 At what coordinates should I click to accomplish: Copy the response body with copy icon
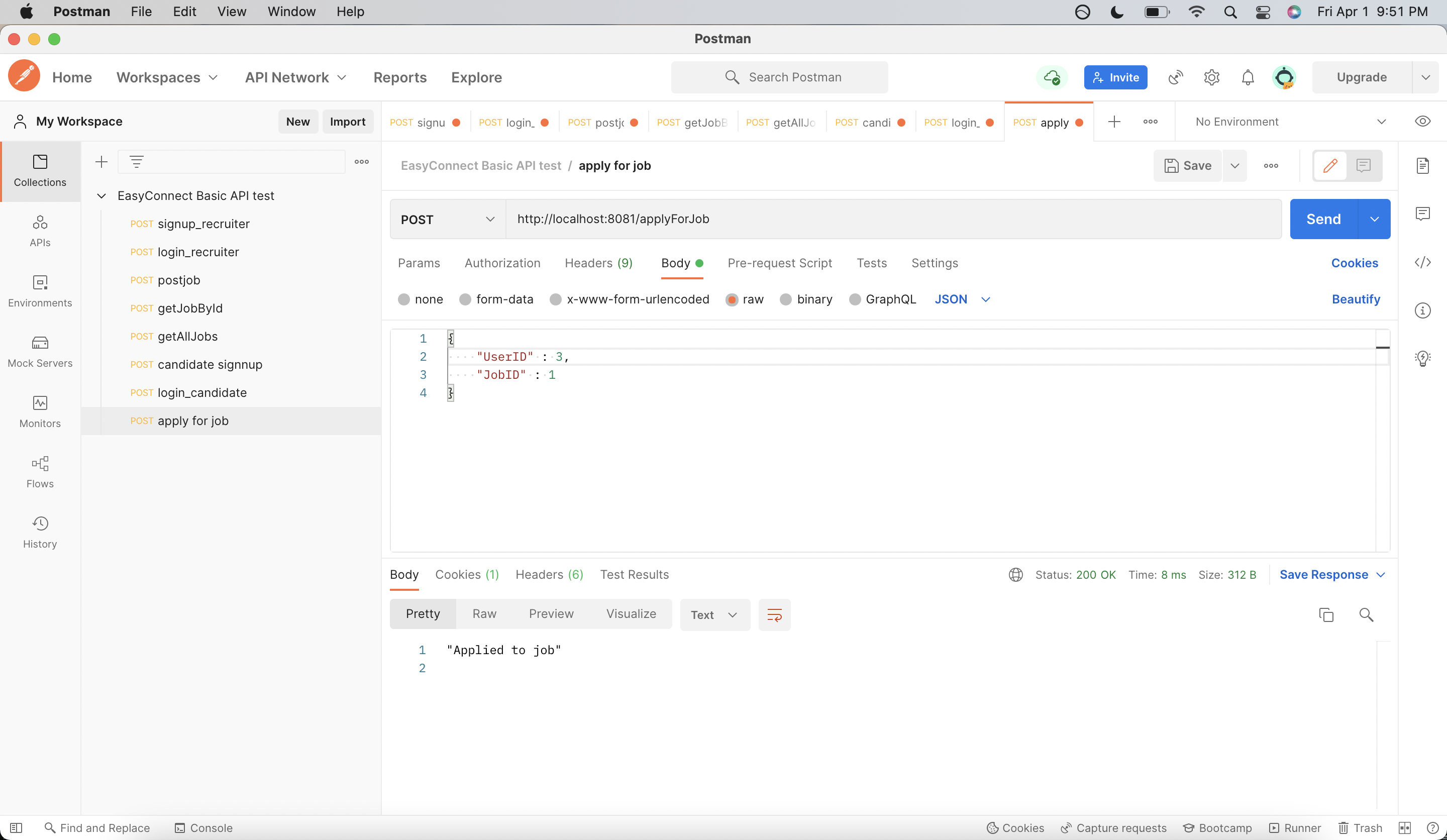coord(1326,615)
